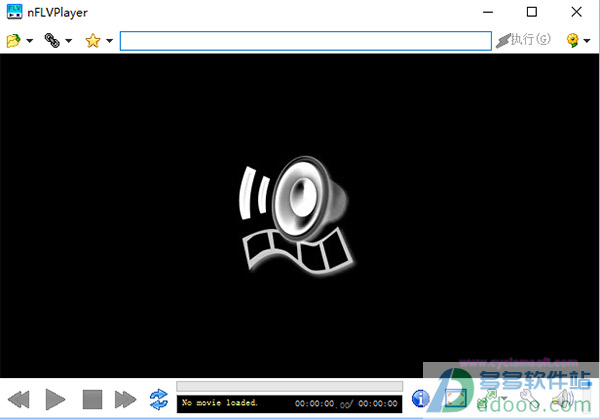Click the nFLVPlayer app icon in title bar

click(x=15, y=12)
